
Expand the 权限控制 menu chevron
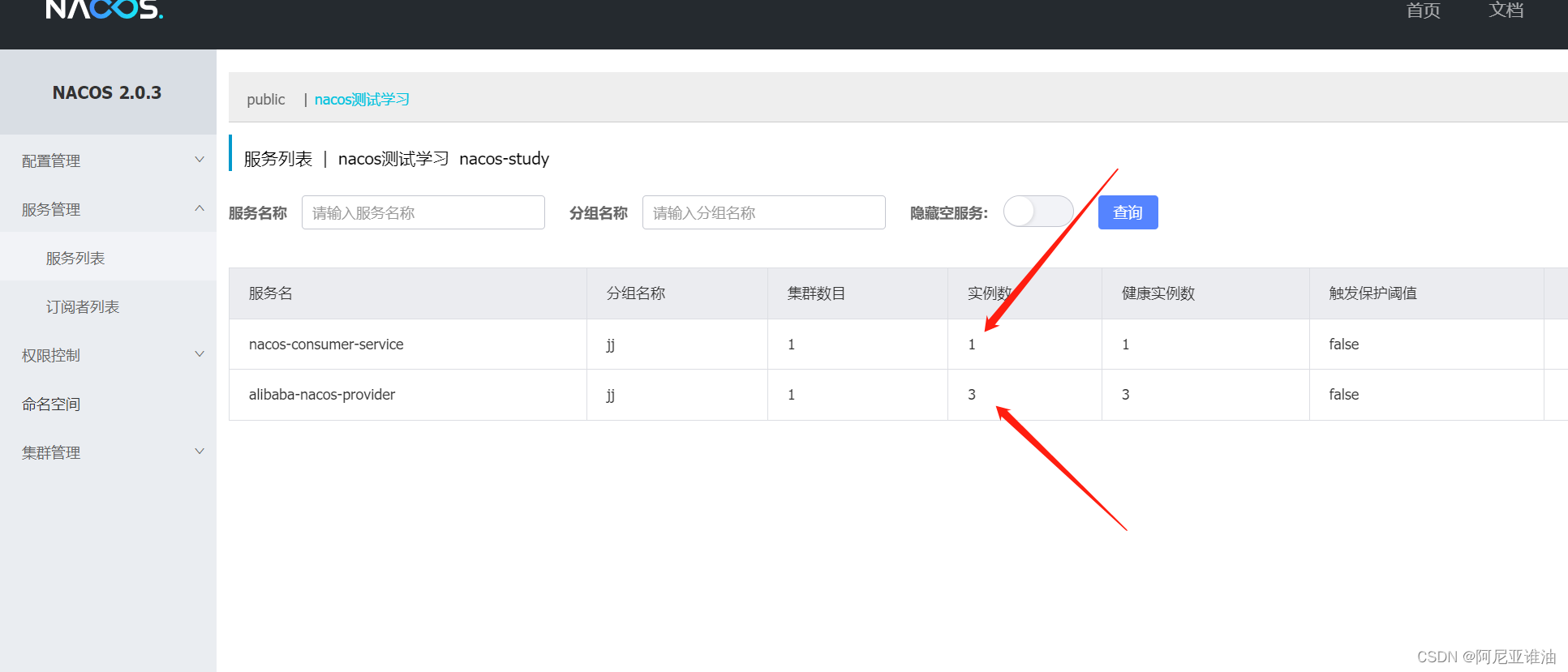(200, 354)
